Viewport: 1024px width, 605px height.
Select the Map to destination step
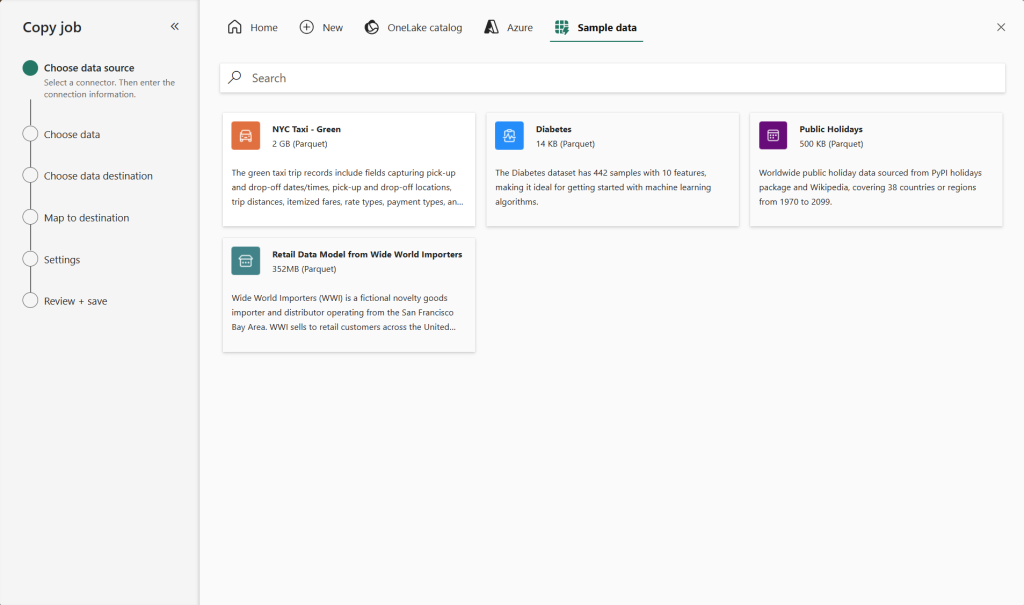(86, 218)
